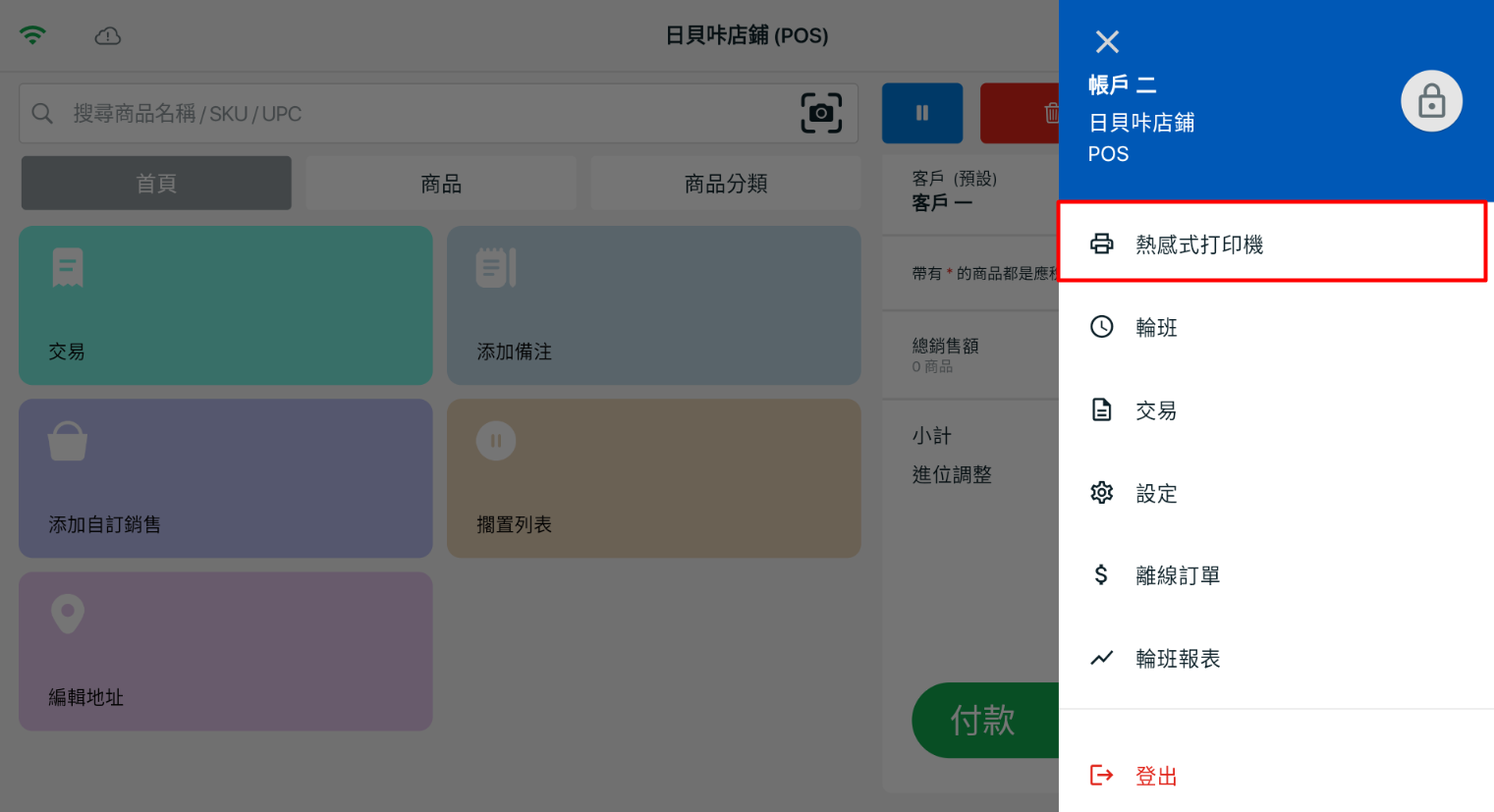
Task: Click the product search input field
Action: coord(422,114)
